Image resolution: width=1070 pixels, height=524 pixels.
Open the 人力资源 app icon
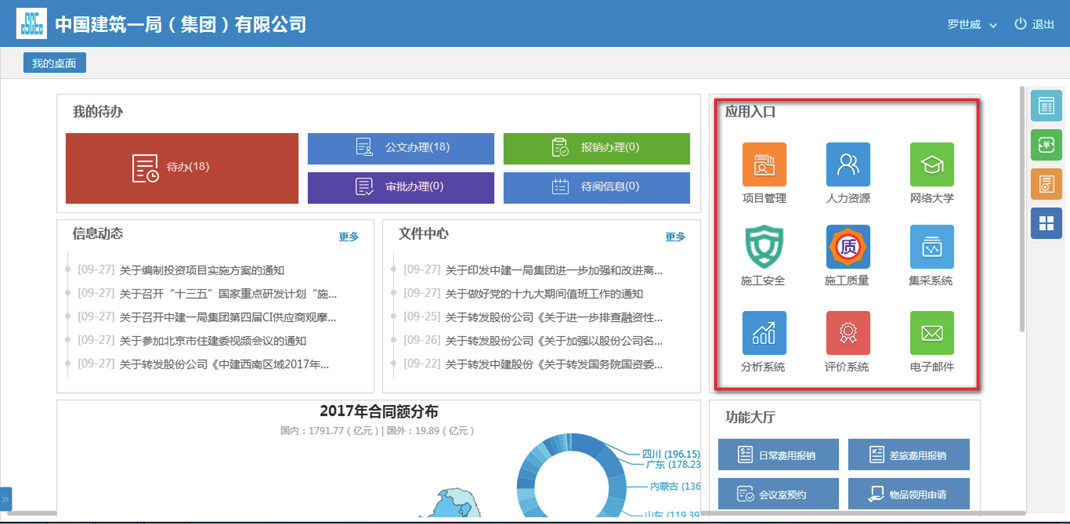(847, 165)
